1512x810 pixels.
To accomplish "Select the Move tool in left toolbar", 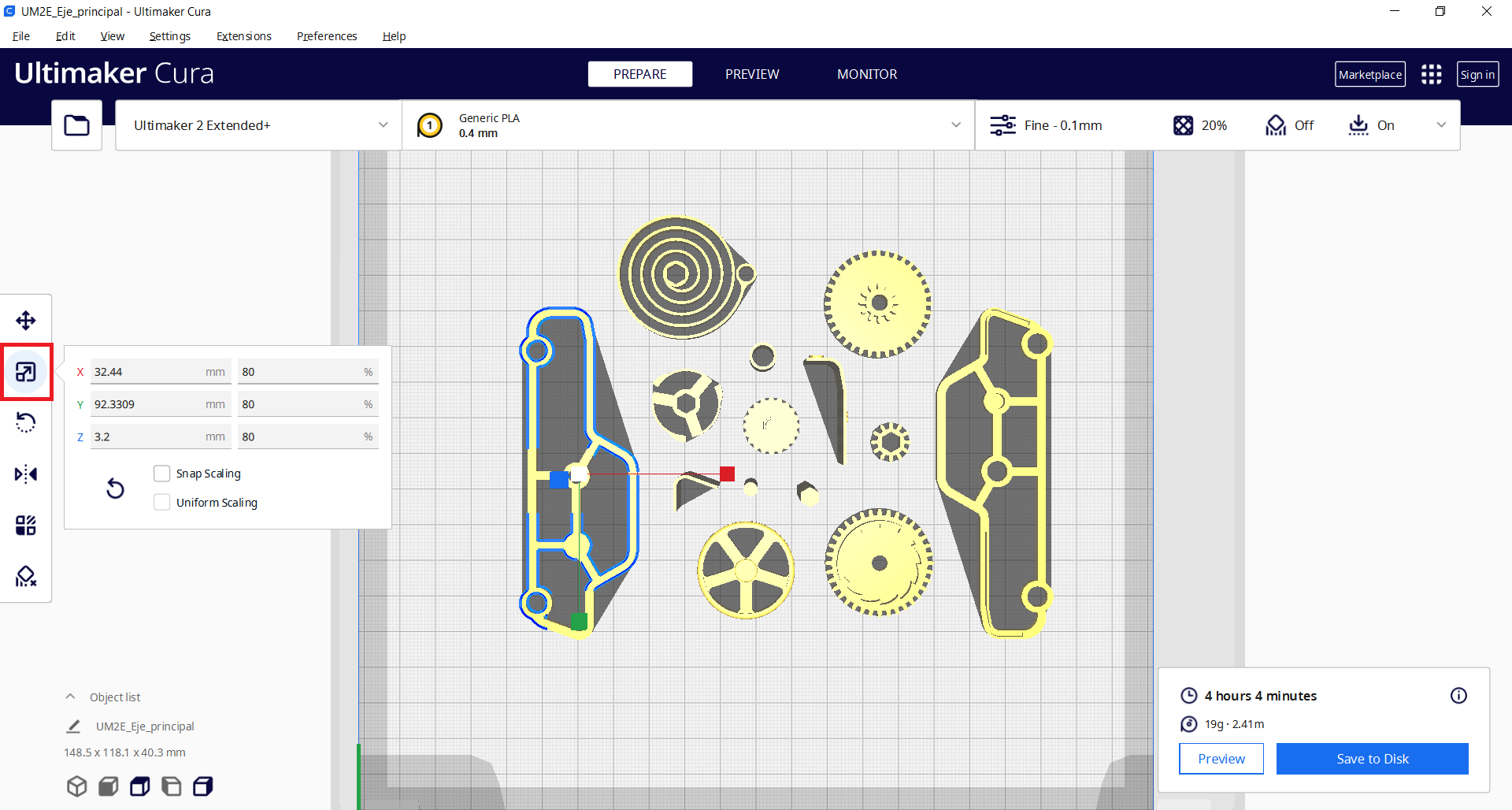I will [x=26, y=321].
